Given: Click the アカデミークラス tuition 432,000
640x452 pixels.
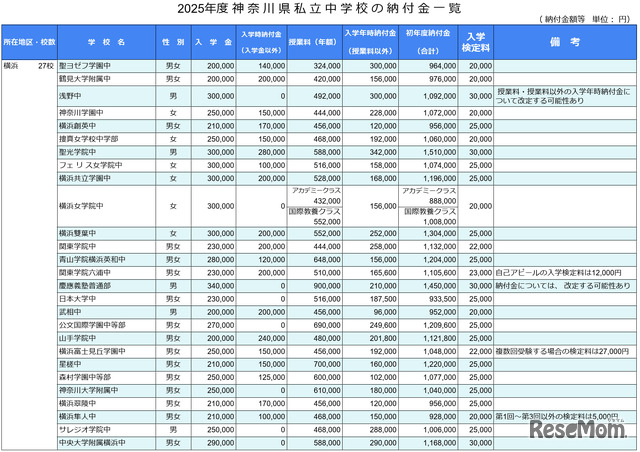Looking at the screenshot, I should [x=327, y=201].
